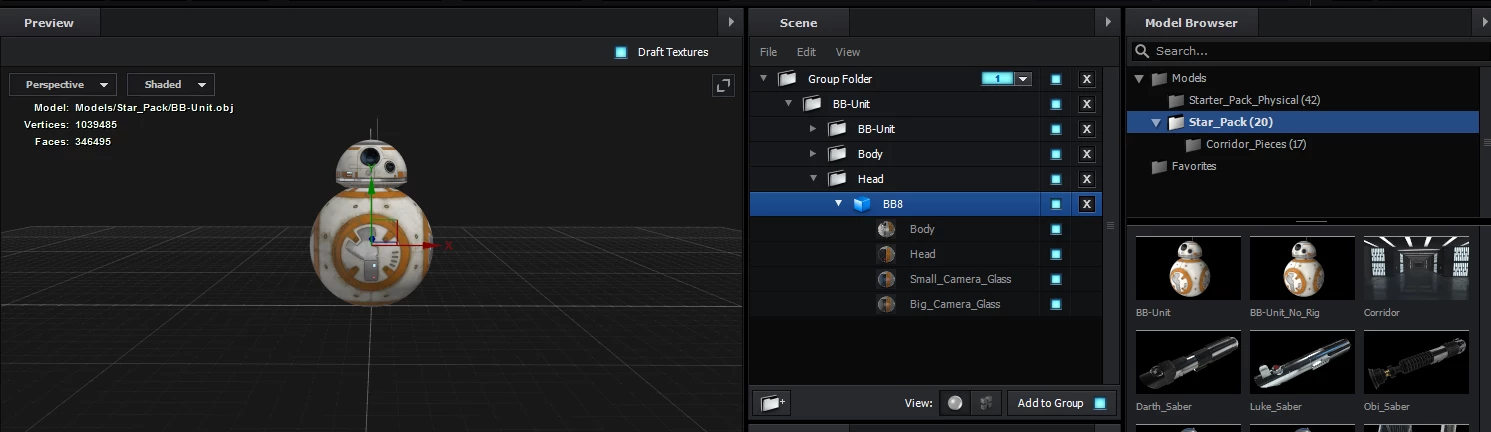1491x432 pixels.
Task: Remove Group Folder with its X button
Action: pos(1087,79)
